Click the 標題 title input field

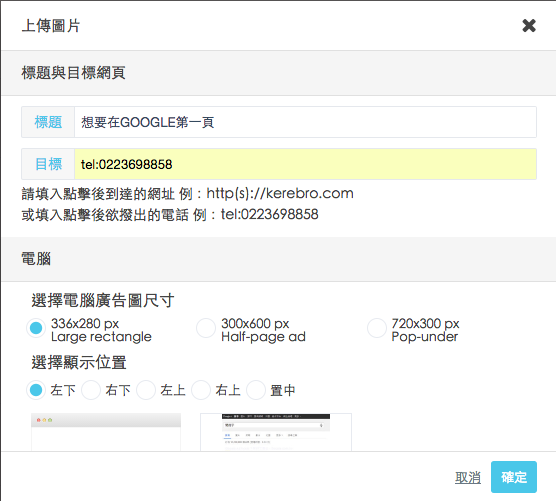point(305,122)
